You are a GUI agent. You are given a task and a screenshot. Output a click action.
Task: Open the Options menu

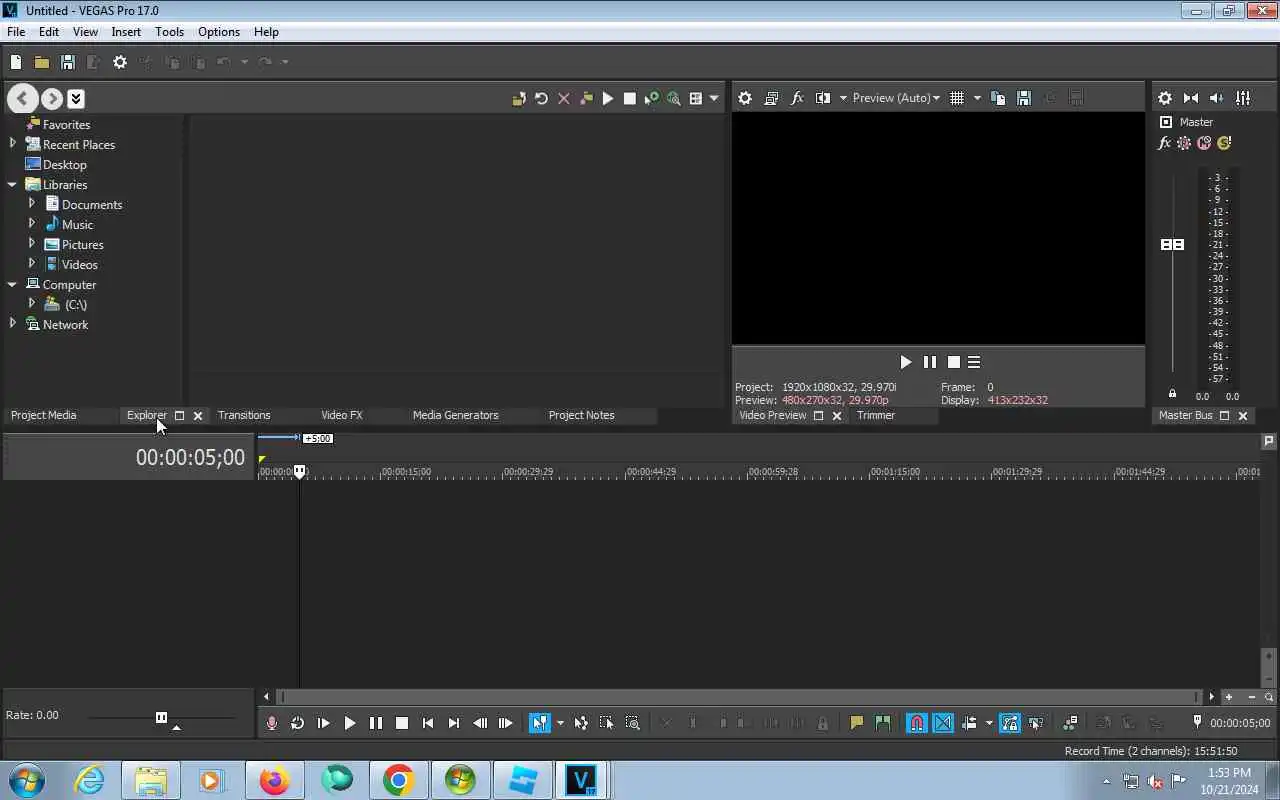point(219,32)
